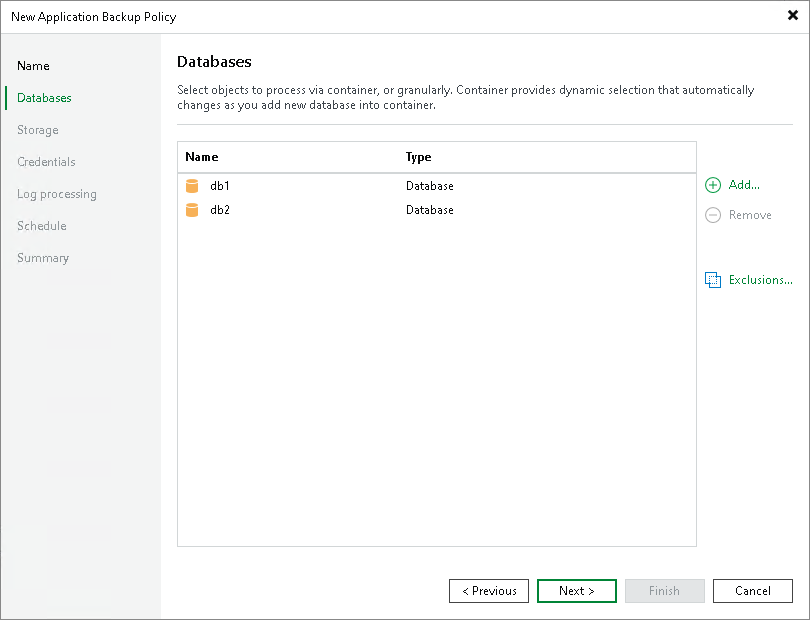This screenshot has width=810, height=620.
Task: Click the Name column header
Action: pyautogui.click(x=201, y=157)
